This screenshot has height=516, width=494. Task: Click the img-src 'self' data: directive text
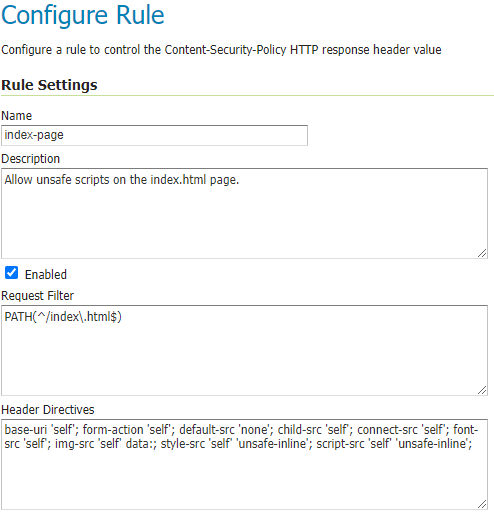pyautogui.click(x=106, y=444)
